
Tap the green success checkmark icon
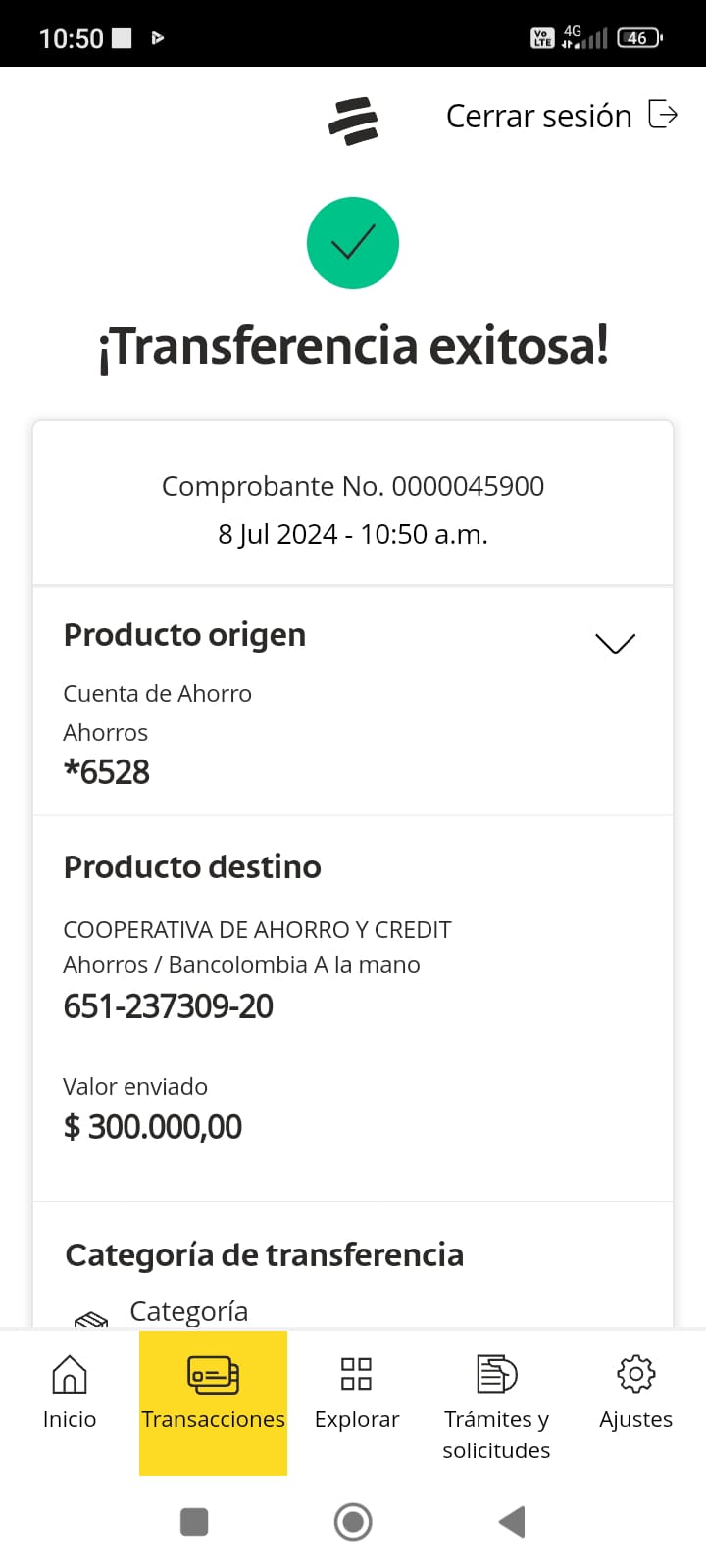pos(353,243)
